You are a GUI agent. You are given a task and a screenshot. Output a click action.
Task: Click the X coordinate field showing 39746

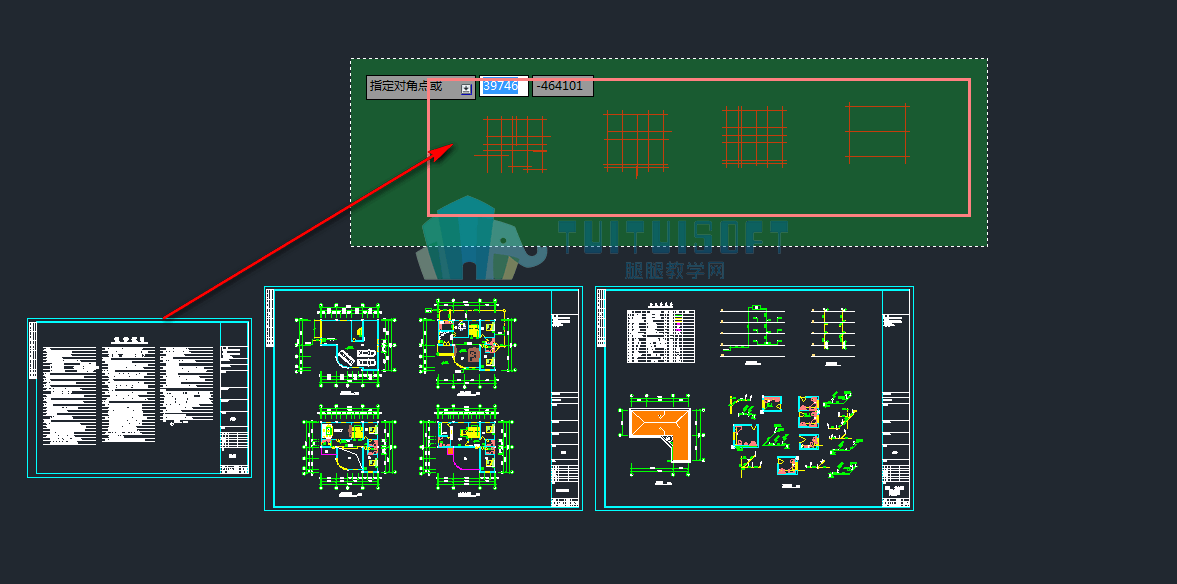(x=503, y=86)
